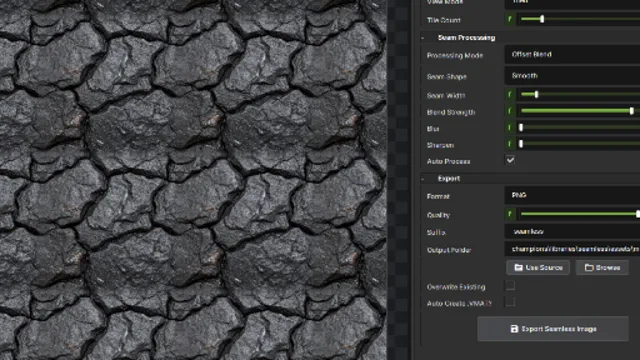Click the tiled rock texture preview
The width and height of the screenshot is (640, 360).
click(x=193, y=180)
